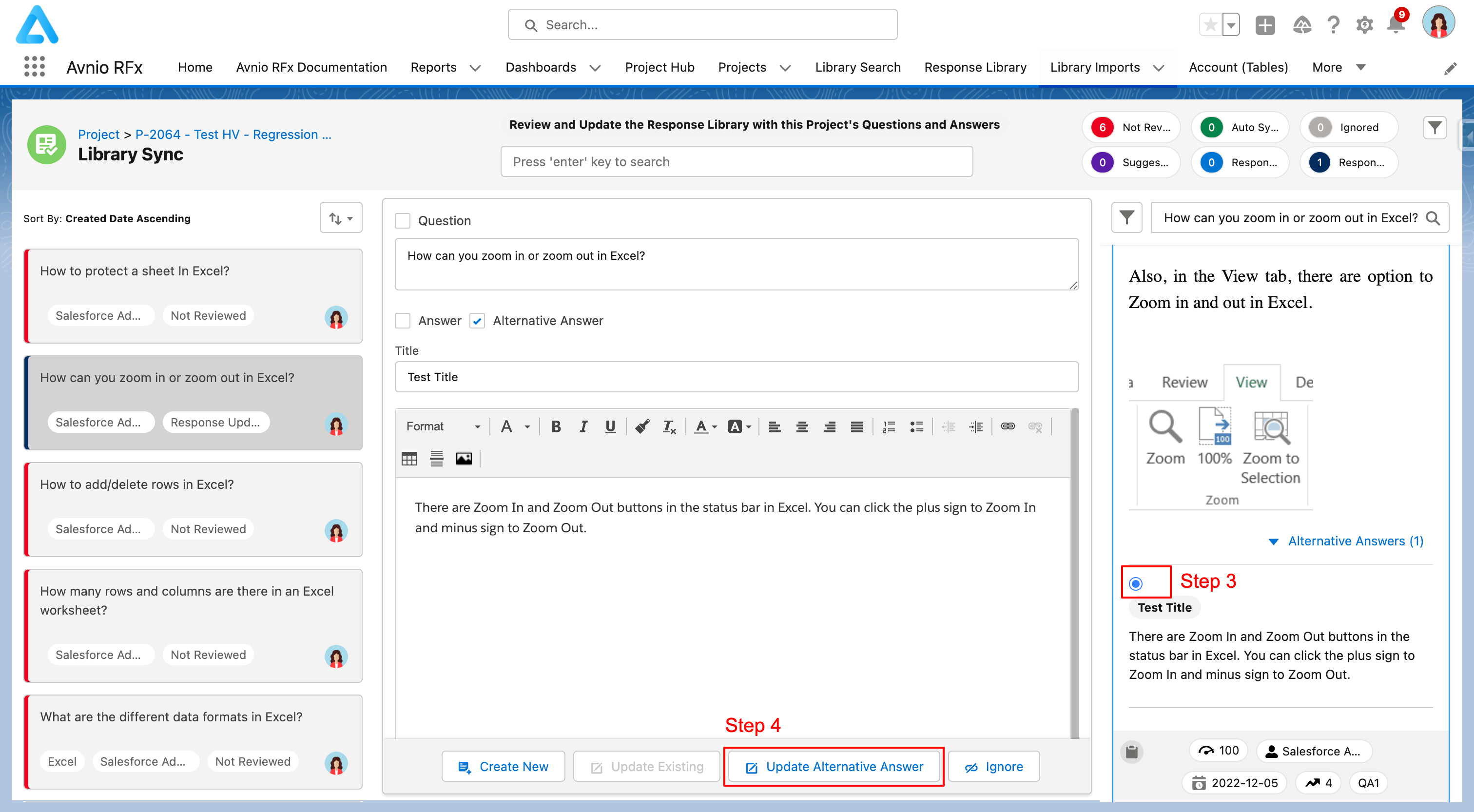1474x812 pixels.
Task: Uncheck the Alternative Answer checkbox
Action: pos(477,320)
